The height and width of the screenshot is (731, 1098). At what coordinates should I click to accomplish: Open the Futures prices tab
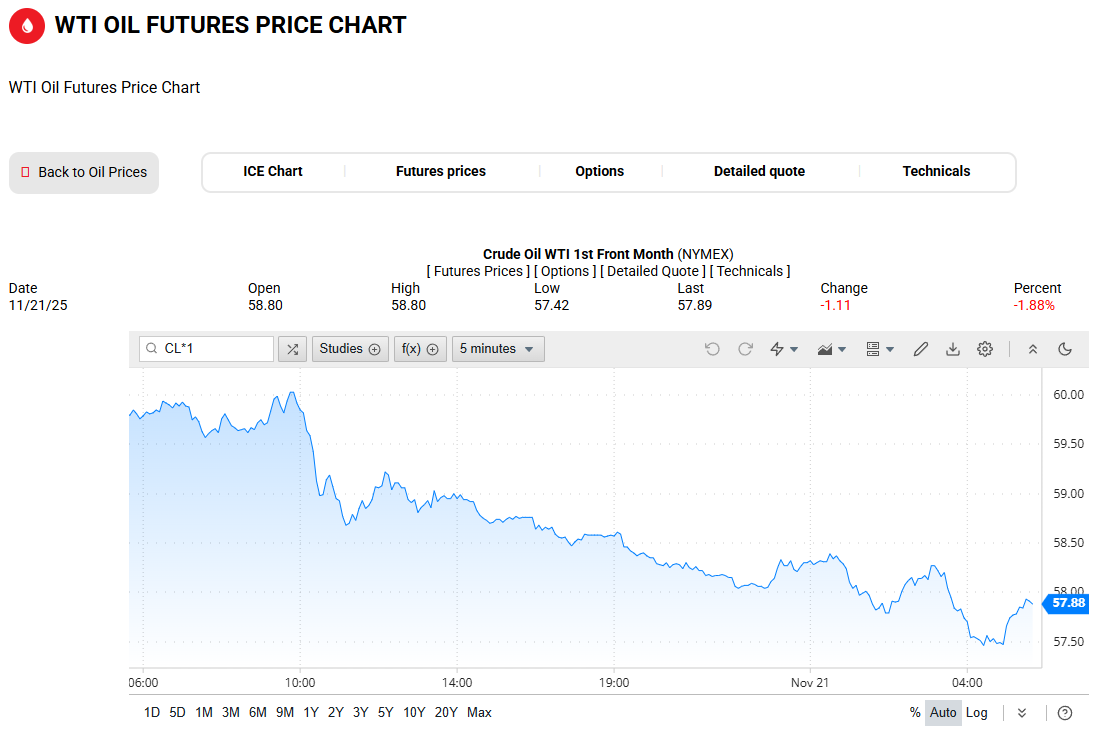click(x=441, y=171)
